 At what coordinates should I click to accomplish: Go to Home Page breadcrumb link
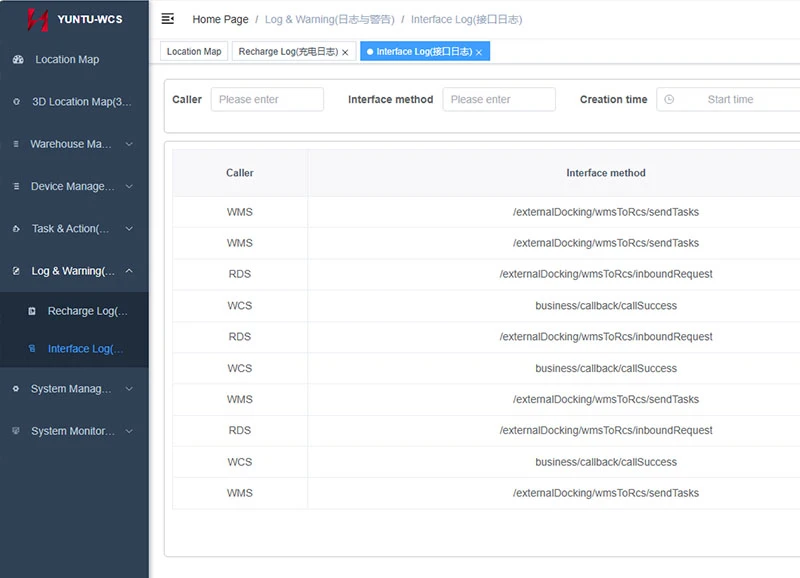tap(220, 19)
